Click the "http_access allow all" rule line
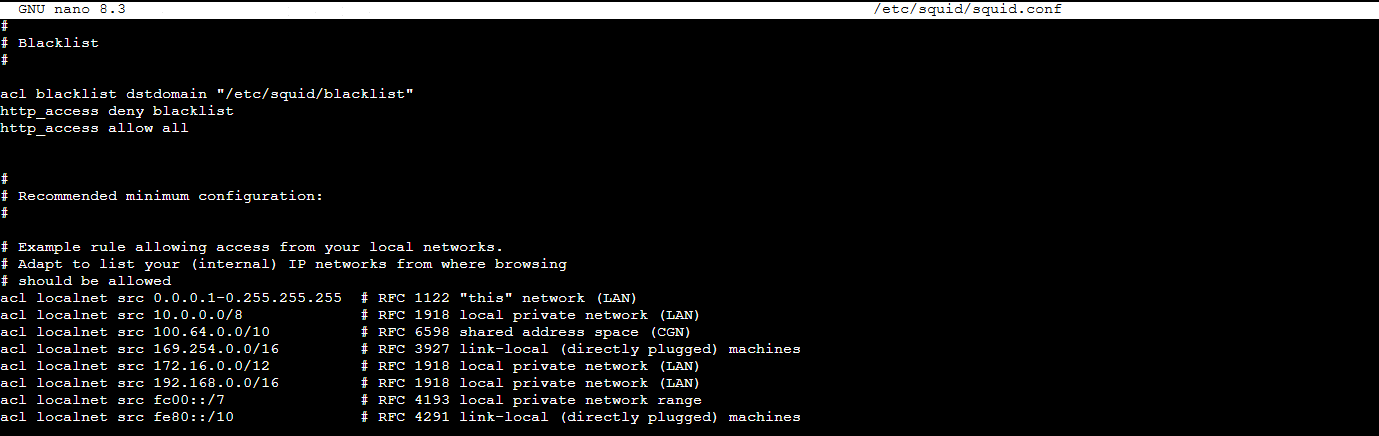 click(95, 128)
